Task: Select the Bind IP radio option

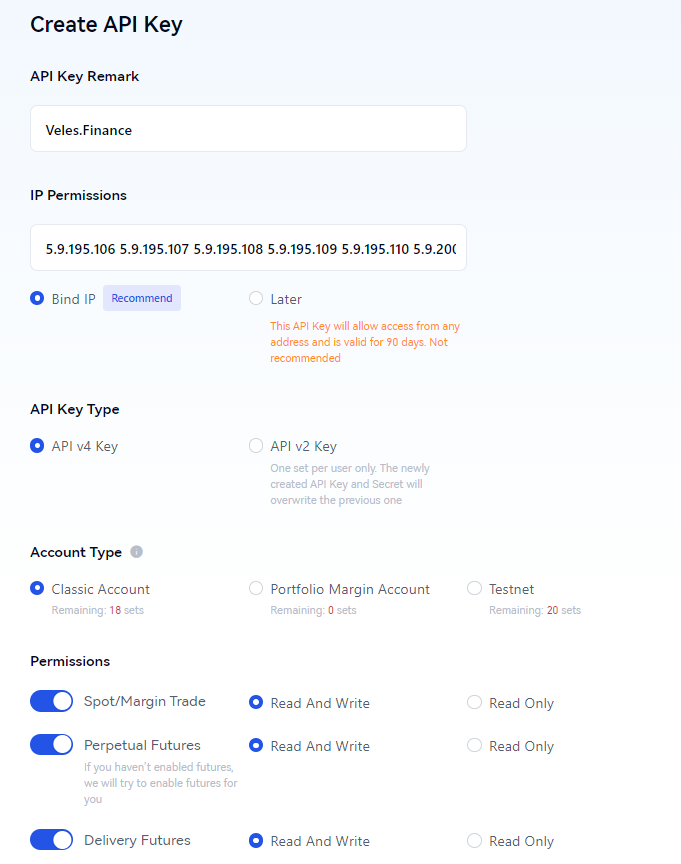Action: pos(37,299)
